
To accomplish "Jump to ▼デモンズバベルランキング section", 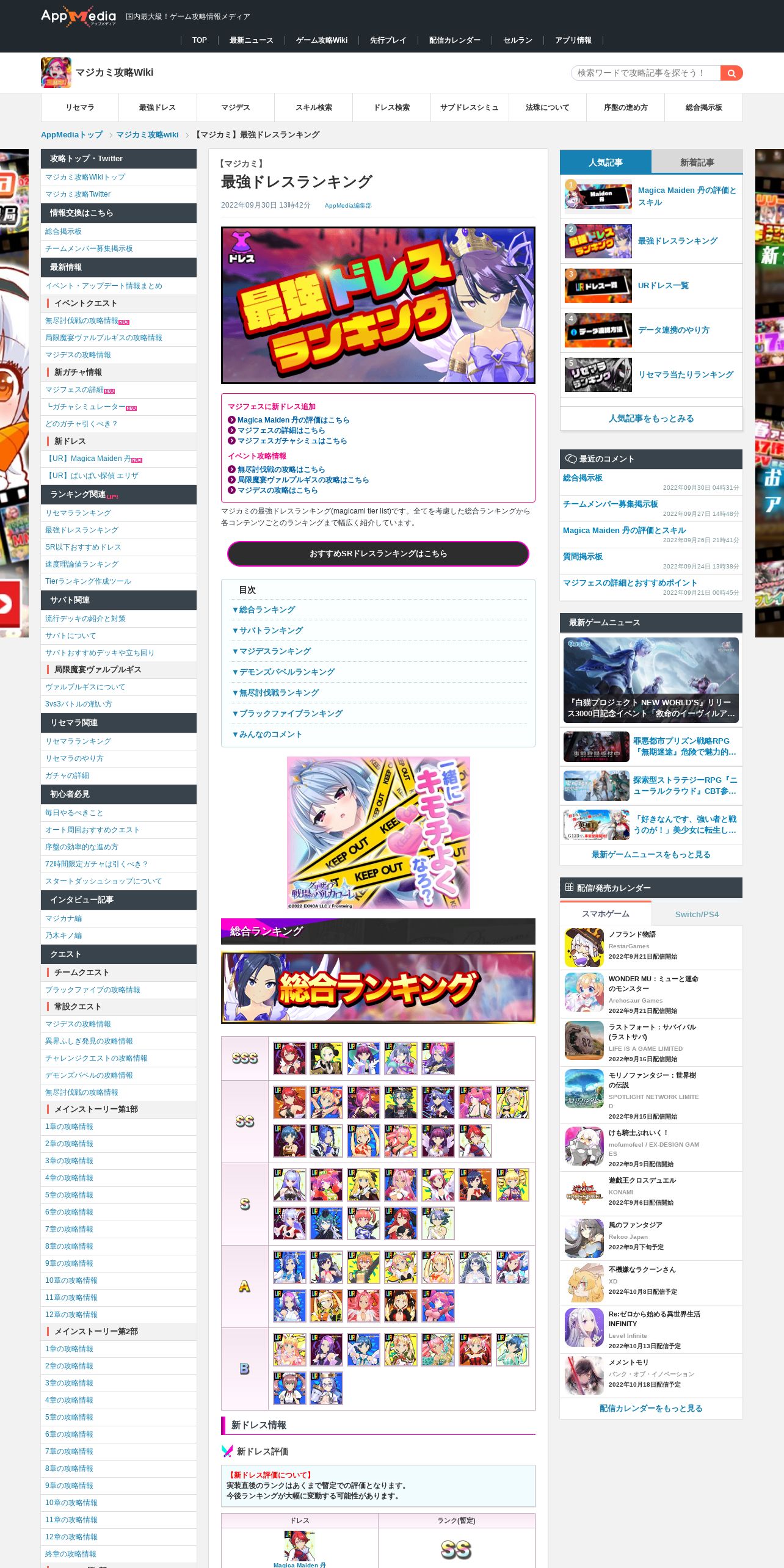I will click(x=283, y=672).
